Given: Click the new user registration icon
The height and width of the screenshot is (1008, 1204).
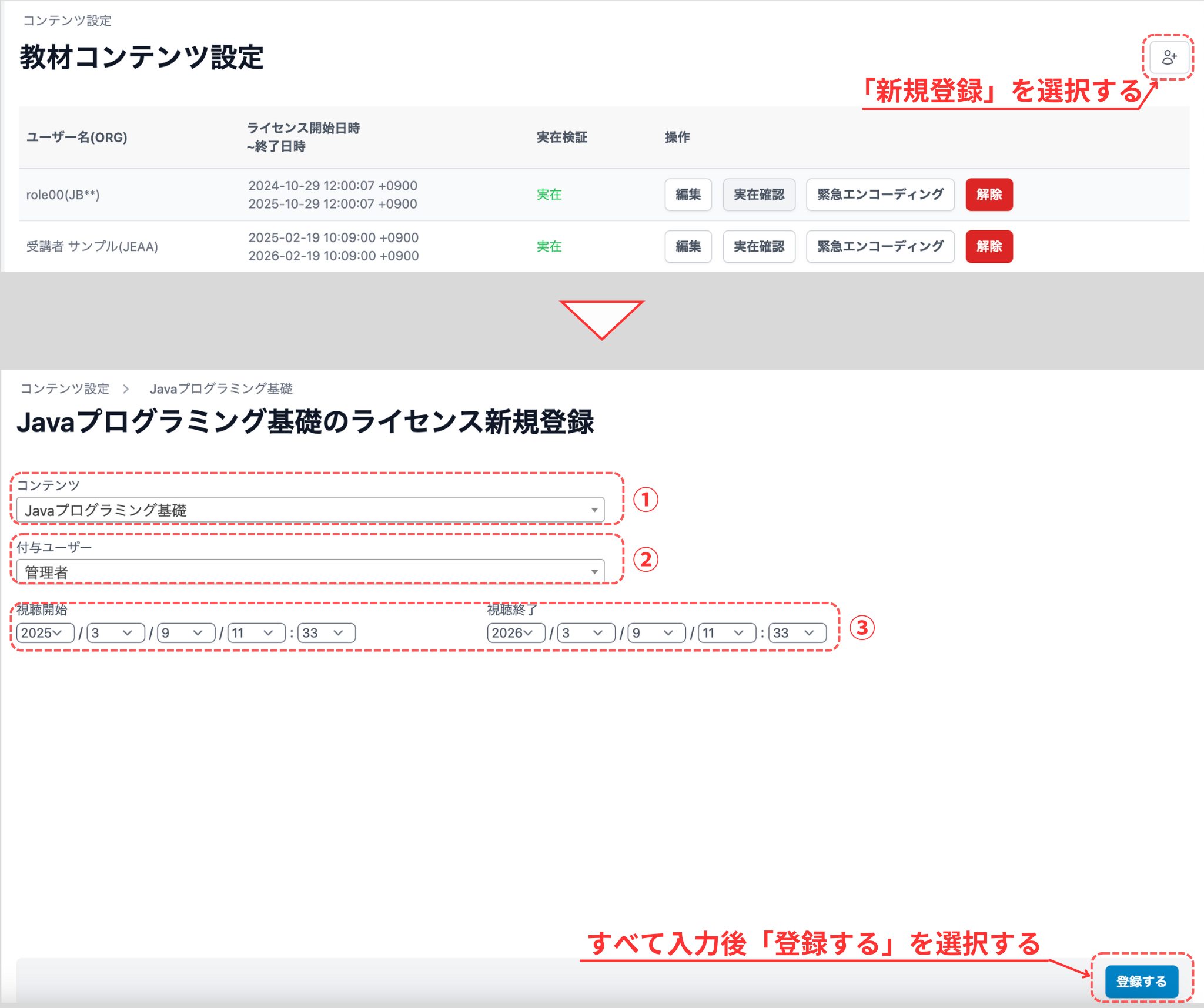Looking at the screenshot, I should tap(1169, 57).
